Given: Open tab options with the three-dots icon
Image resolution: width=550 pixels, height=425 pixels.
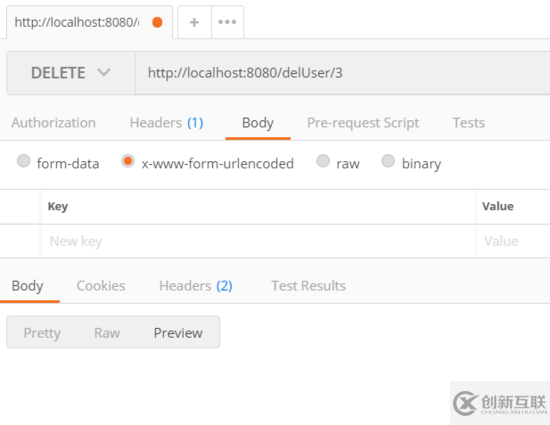Looking at the screenshot, I should pos(227,22).
